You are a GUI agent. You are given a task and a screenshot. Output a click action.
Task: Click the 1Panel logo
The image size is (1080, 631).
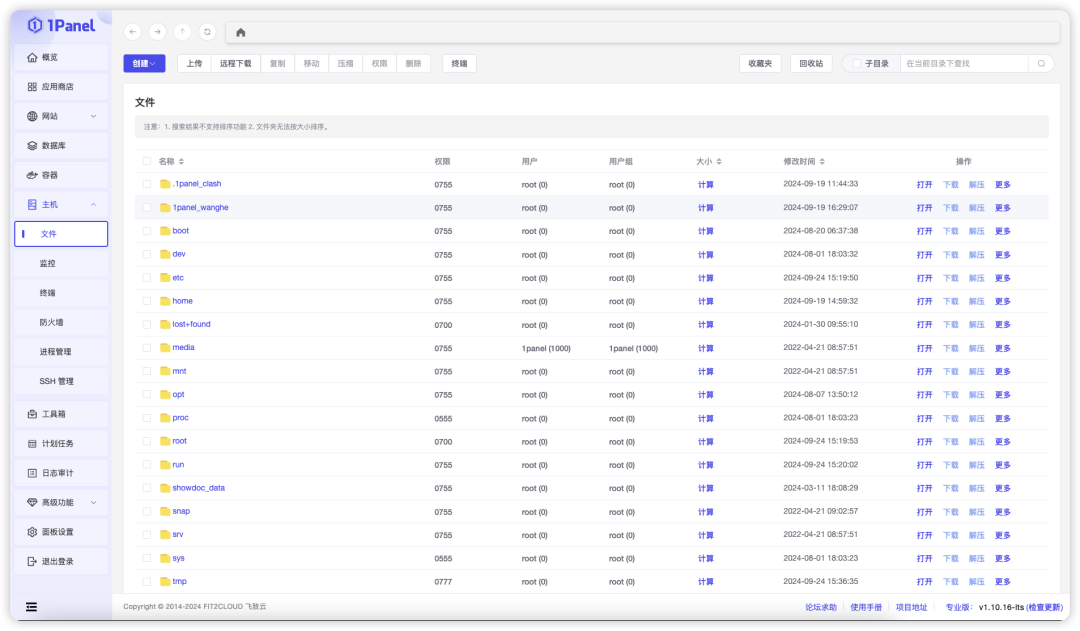click(x=61, y=25)
